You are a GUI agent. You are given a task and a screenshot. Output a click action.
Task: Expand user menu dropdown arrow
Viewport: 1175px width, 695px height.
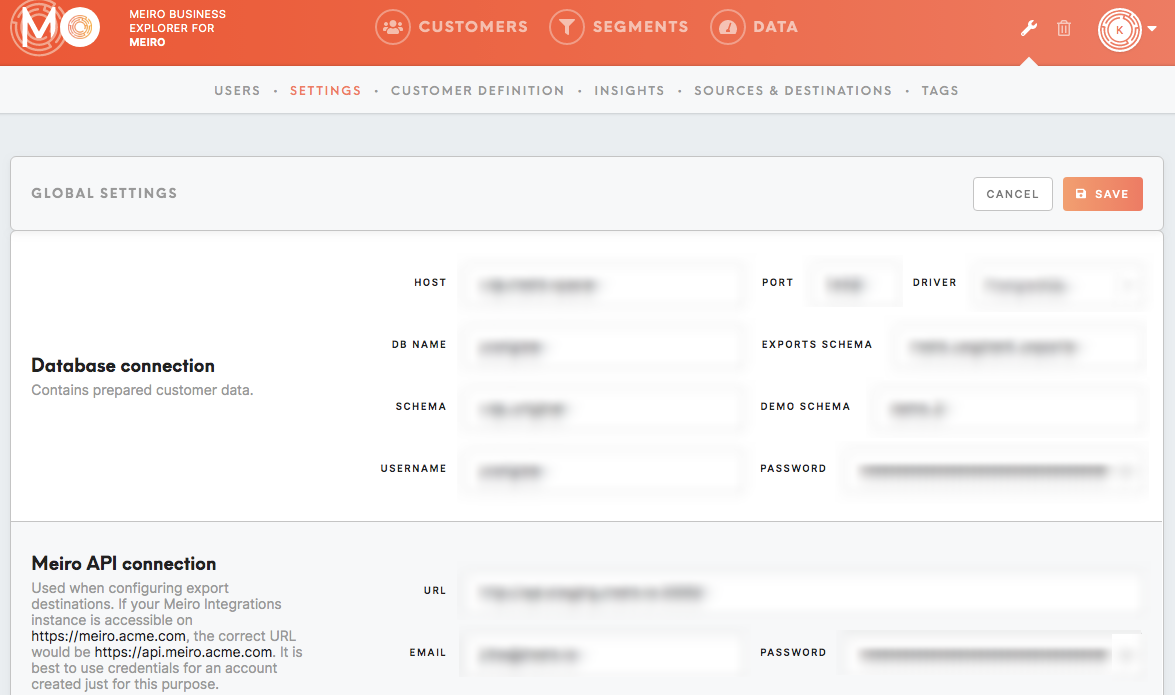tap(1152, 28)
